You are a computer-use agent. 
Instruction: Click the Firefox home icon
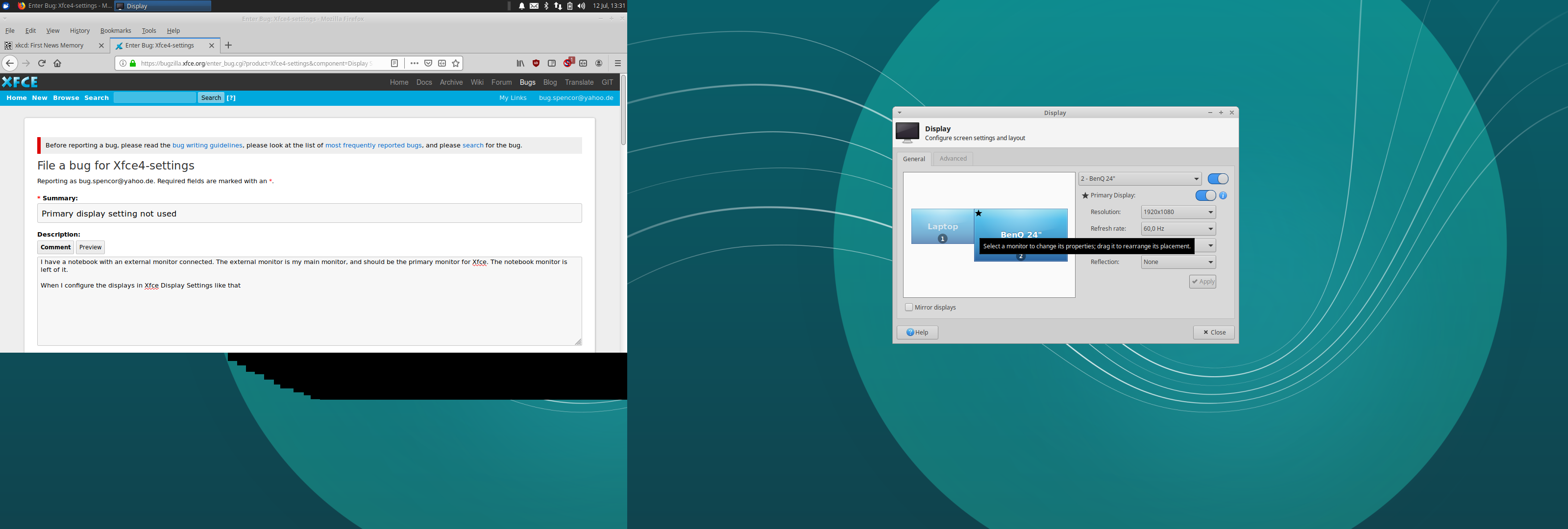[58, 63]
